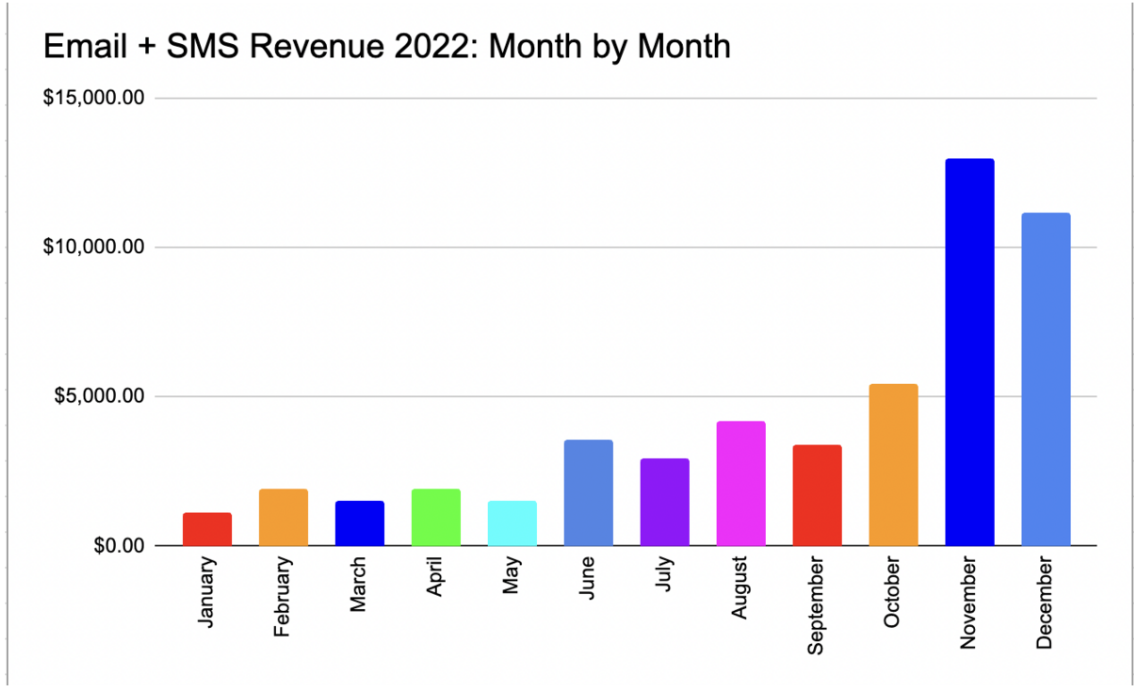Select the September red bar

tap(815, 495)
